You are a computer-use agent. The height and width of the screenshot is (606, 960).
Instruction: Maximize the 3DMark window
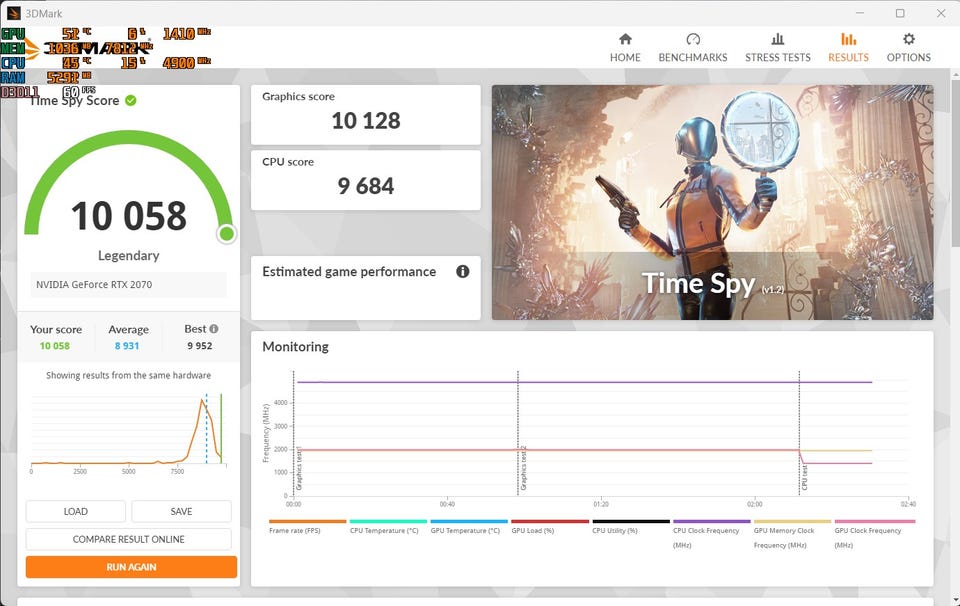coord(900,13)
